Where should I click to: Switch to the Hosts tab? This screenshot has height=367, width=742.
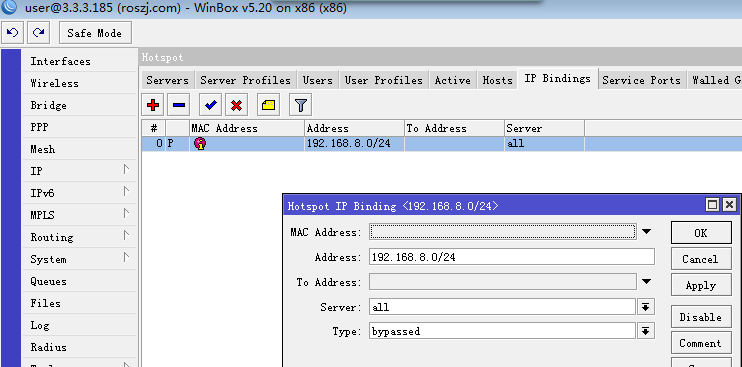pyautogui.click(x=497, y=80)
